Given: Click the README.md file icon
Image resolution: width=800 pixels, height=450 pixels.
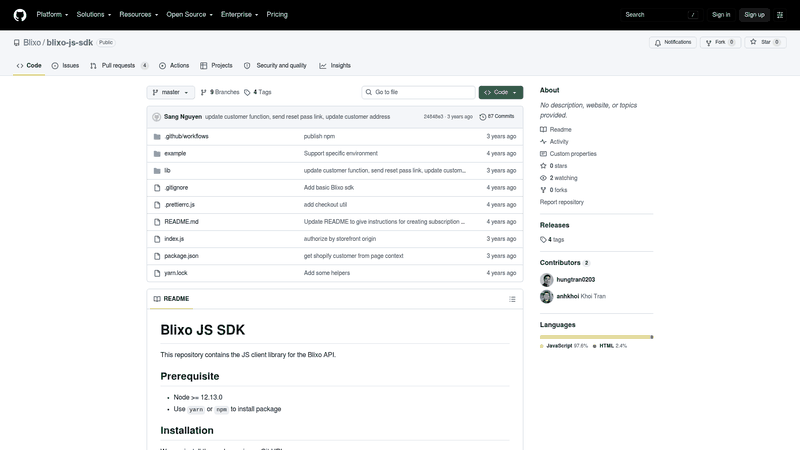Looking at the screenshot, I should pos(157,222).
